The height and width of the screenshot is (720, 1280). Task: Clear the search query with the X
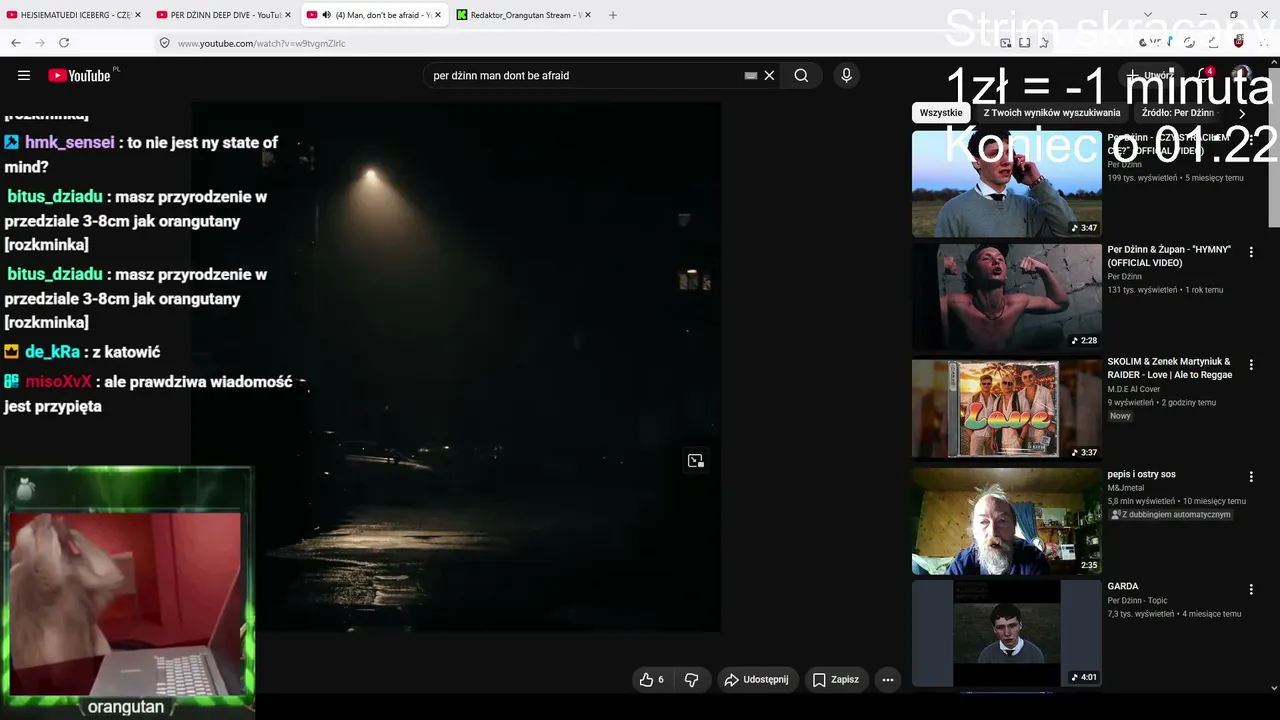coord(769,75)
